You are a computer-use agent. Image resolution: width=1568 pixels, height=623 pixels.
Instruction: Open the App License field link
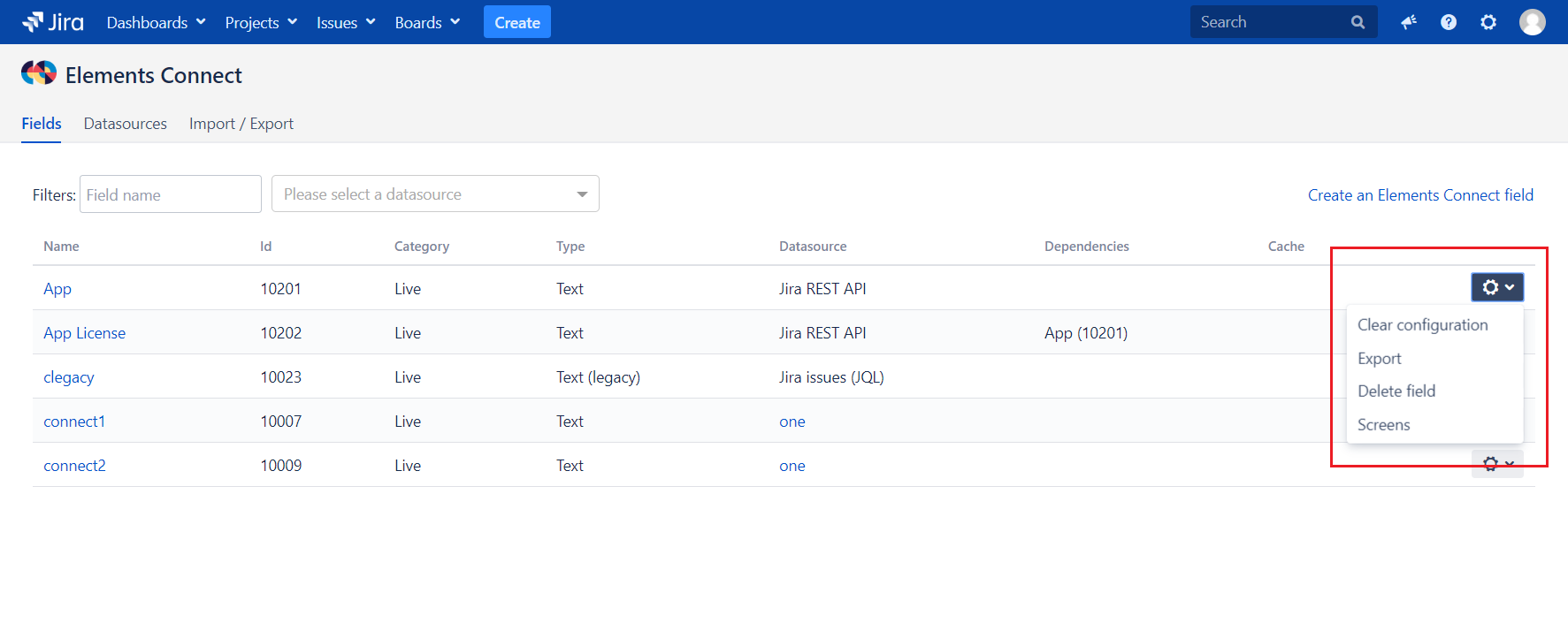click(85, 333)
